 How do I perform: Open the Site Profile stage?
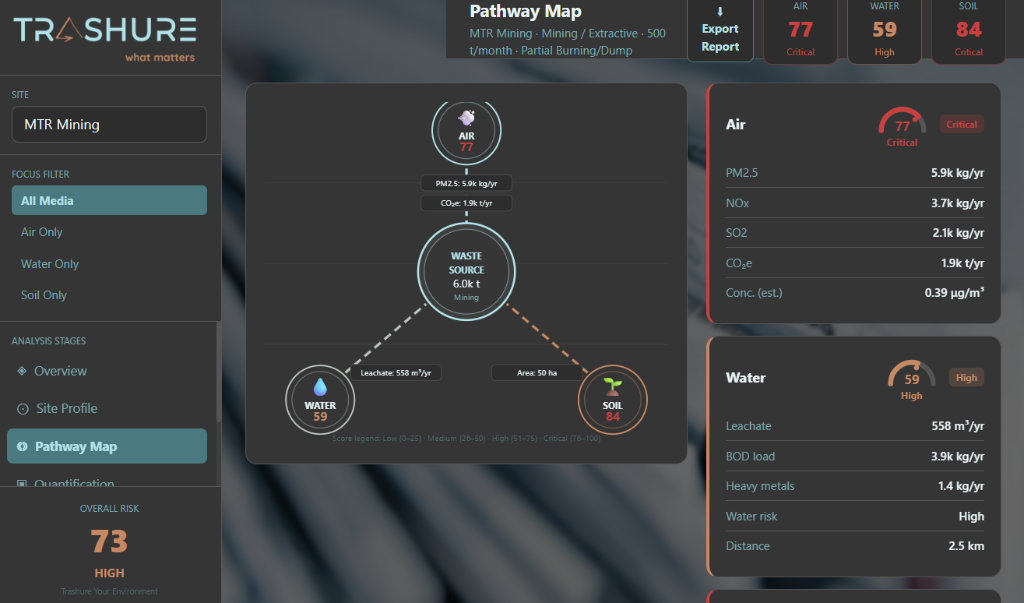[x=108, y=408]
